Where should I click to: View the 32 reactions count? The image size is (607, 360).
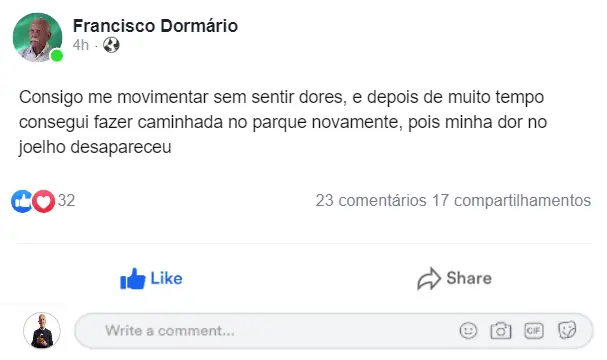tap(66, 201)
